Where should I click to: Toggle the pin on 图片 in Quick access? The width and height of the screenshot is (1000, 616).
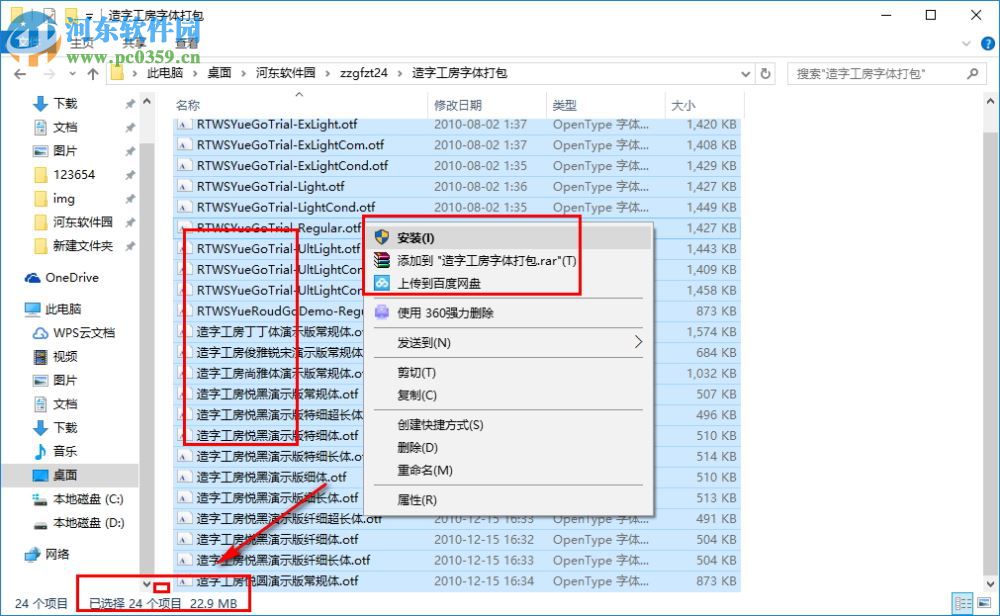tap(129, 151)
